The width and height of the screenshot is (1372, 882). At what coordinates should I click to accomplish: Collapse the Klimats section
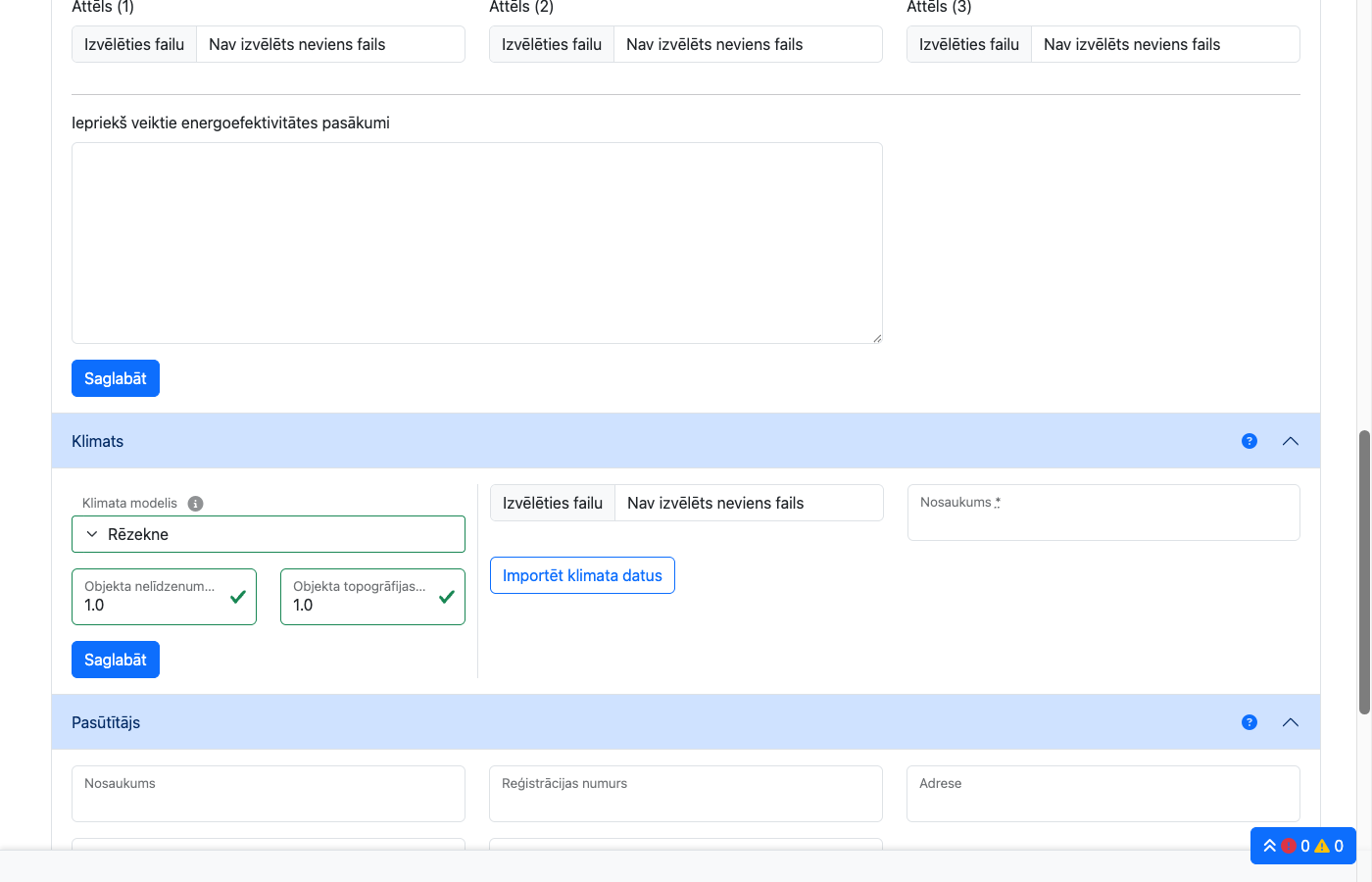point(1290,441)
